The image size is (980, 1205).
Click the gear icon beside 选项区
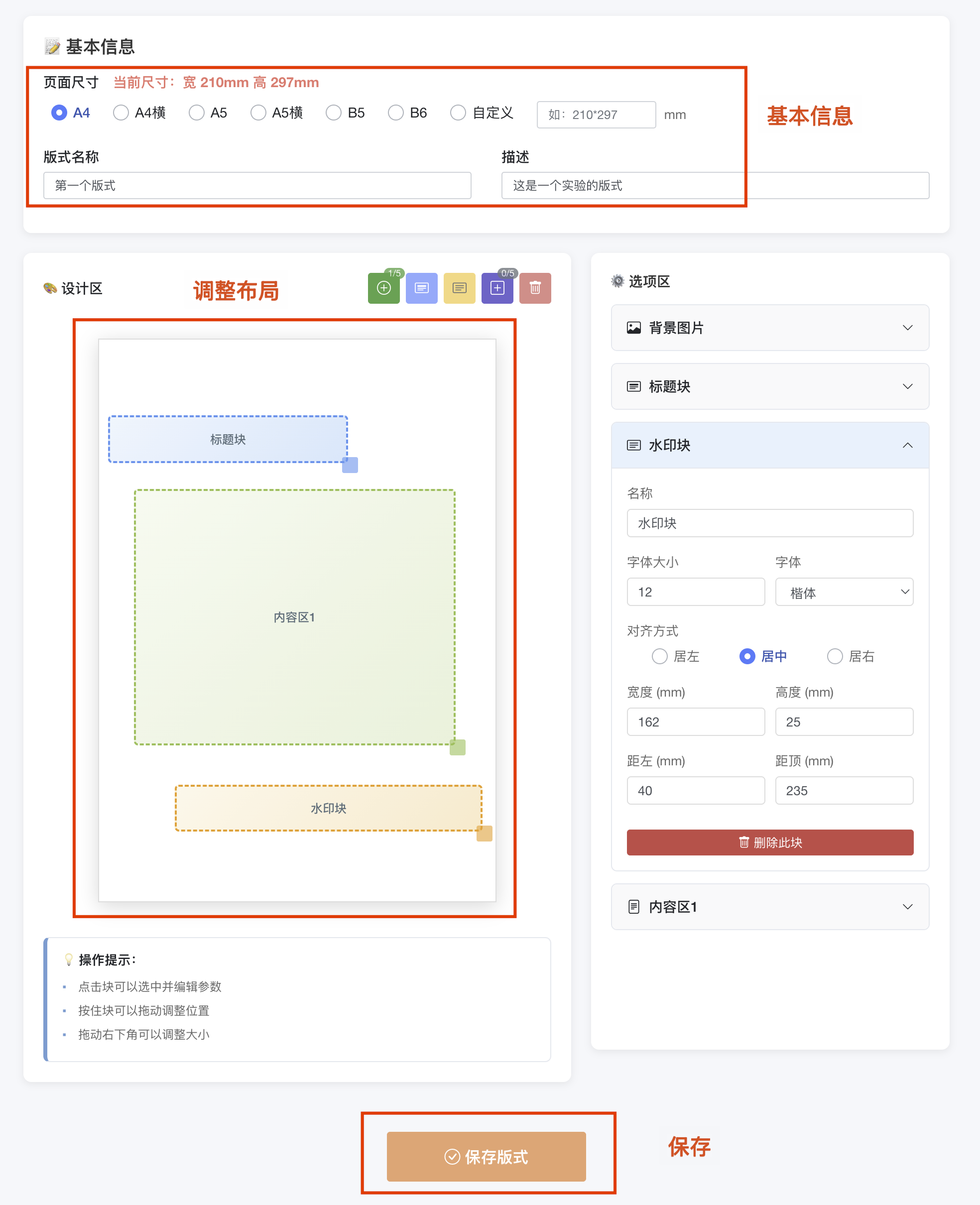pos(617,281)
